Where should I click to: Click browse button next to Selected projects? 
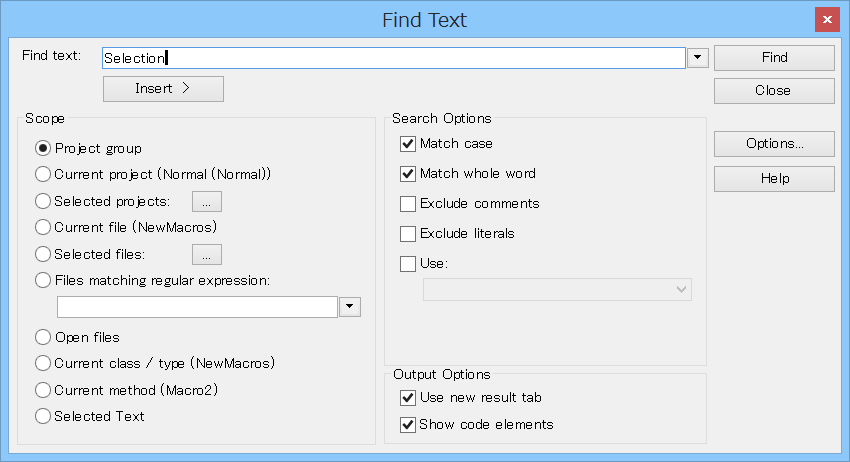(x=206, y=202)
